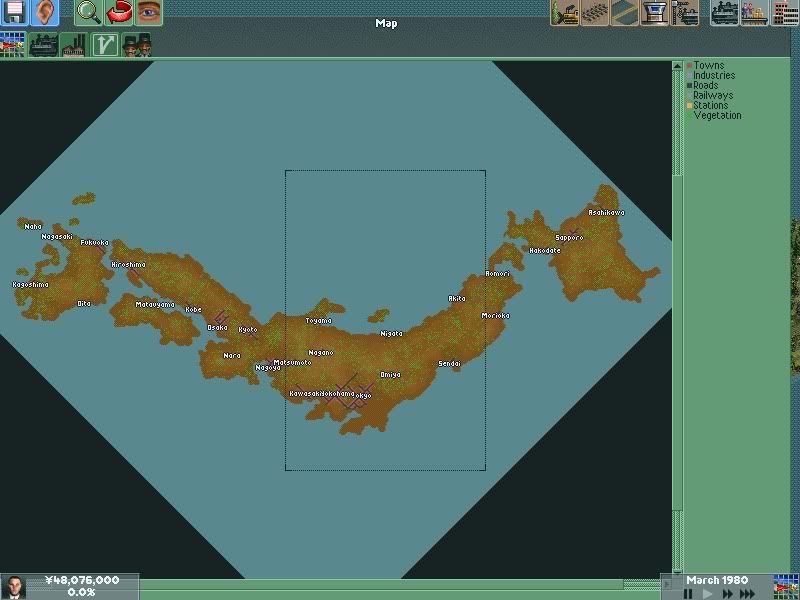Image resolution: width=800 pixels, height=600 pixels.
Task: Open the railway track construction tool
Action: click(x=594, y=12)
